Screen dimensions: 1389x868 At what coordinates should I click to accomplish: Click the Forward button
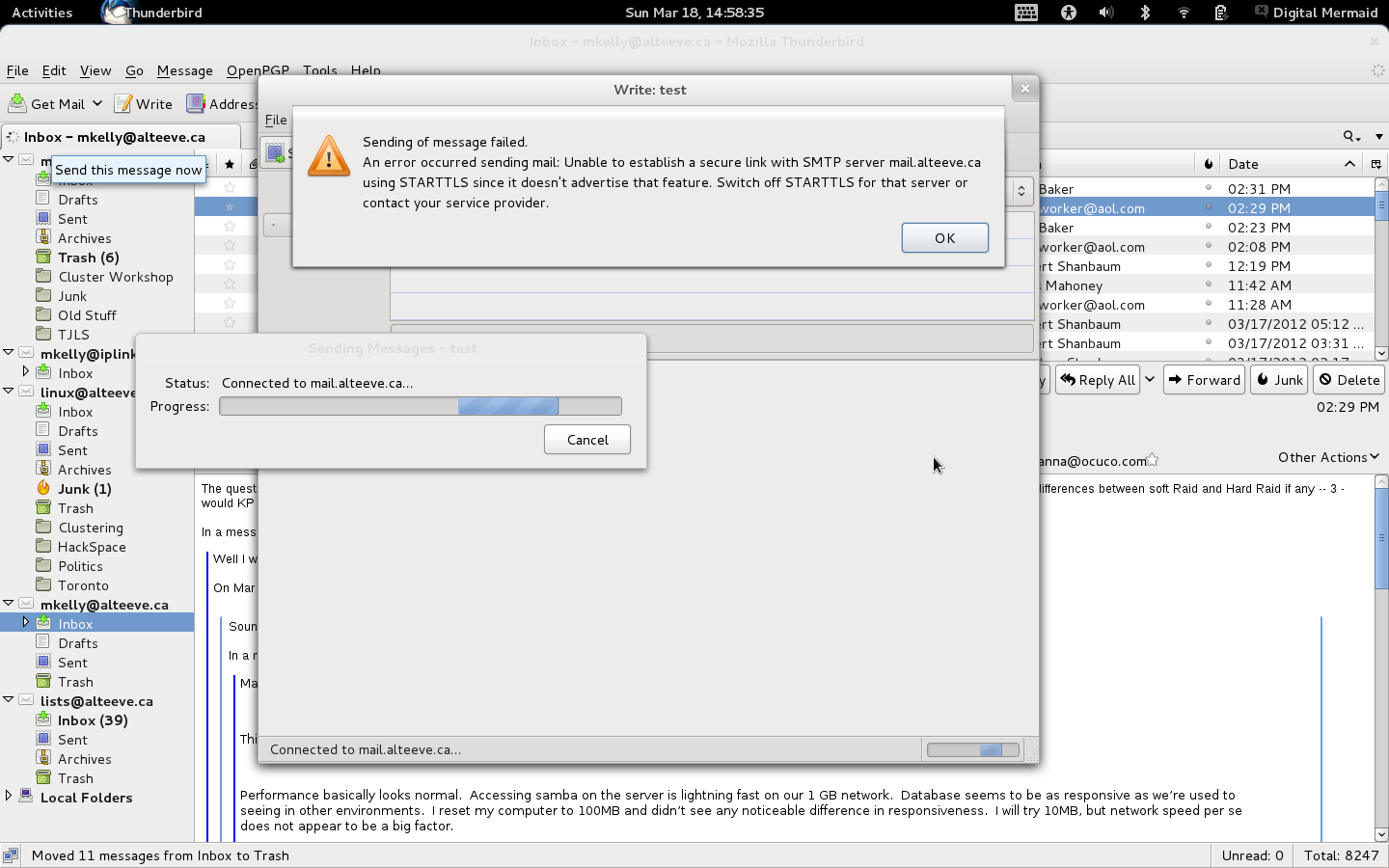1205,380
